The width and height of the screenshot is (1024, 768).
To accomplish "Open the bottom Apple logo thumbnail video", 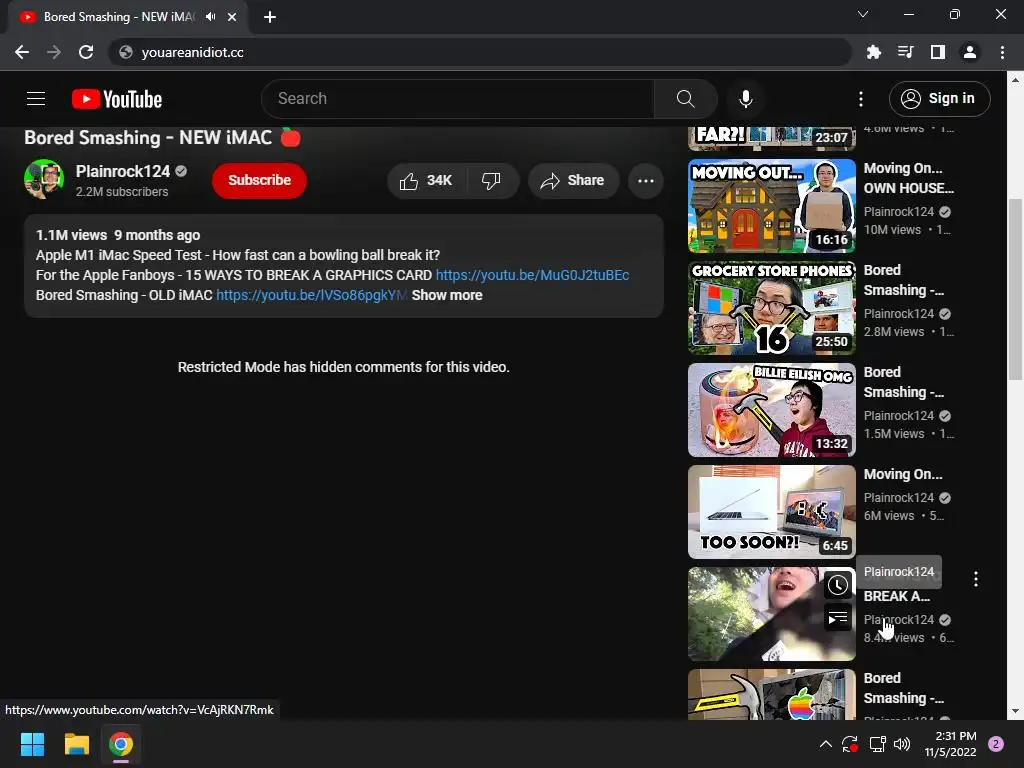I will [x=771, y=694].
